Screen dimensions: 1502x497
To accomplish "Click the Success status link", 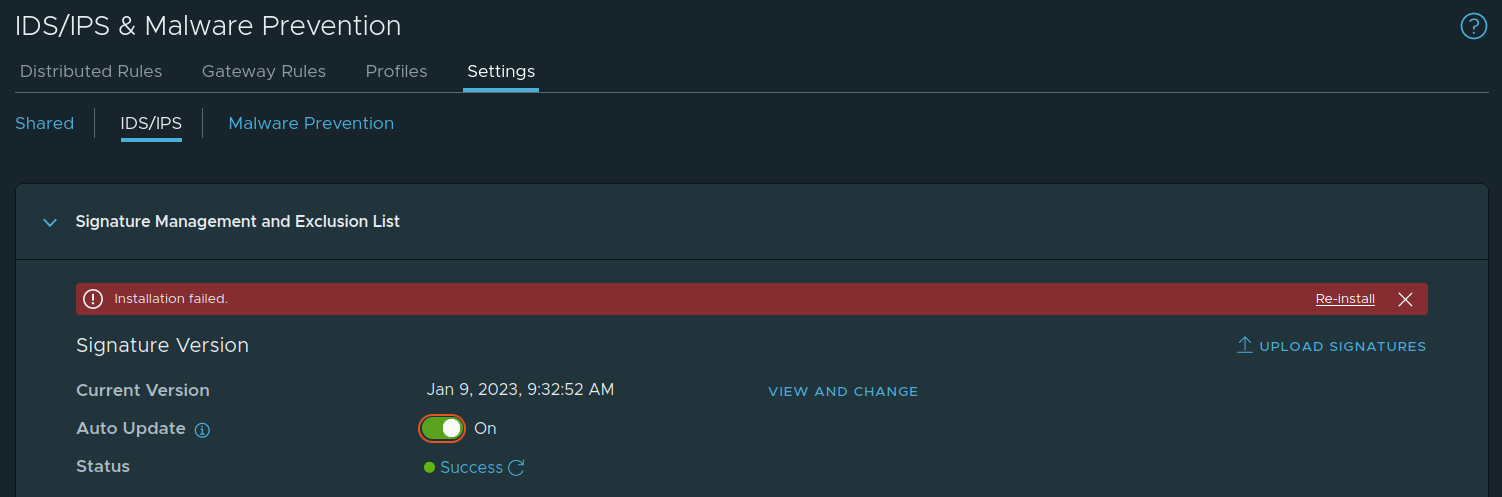I will coord(471,467).
